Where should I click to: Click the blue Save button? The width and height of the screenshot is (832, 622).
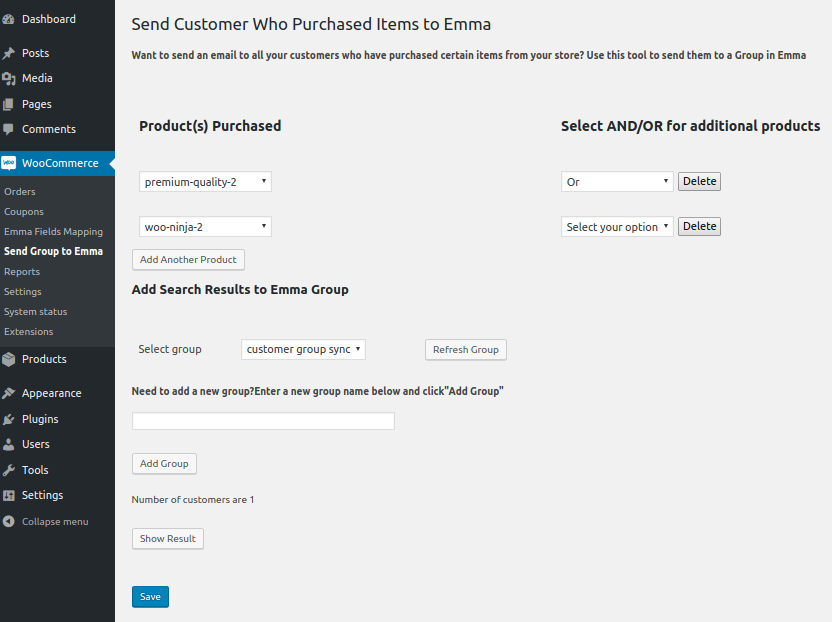[x=150, y=597]
